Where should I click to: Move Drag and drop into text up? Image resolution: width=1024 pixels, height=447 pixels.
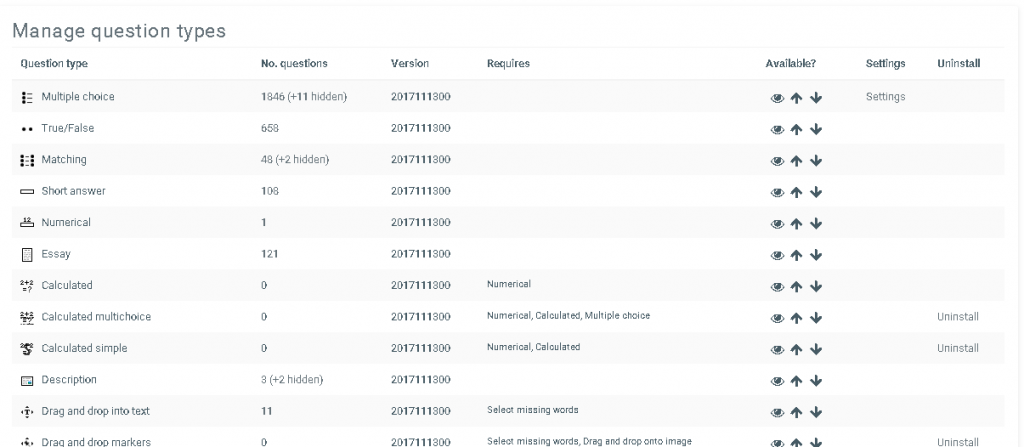tap(796, 412)
